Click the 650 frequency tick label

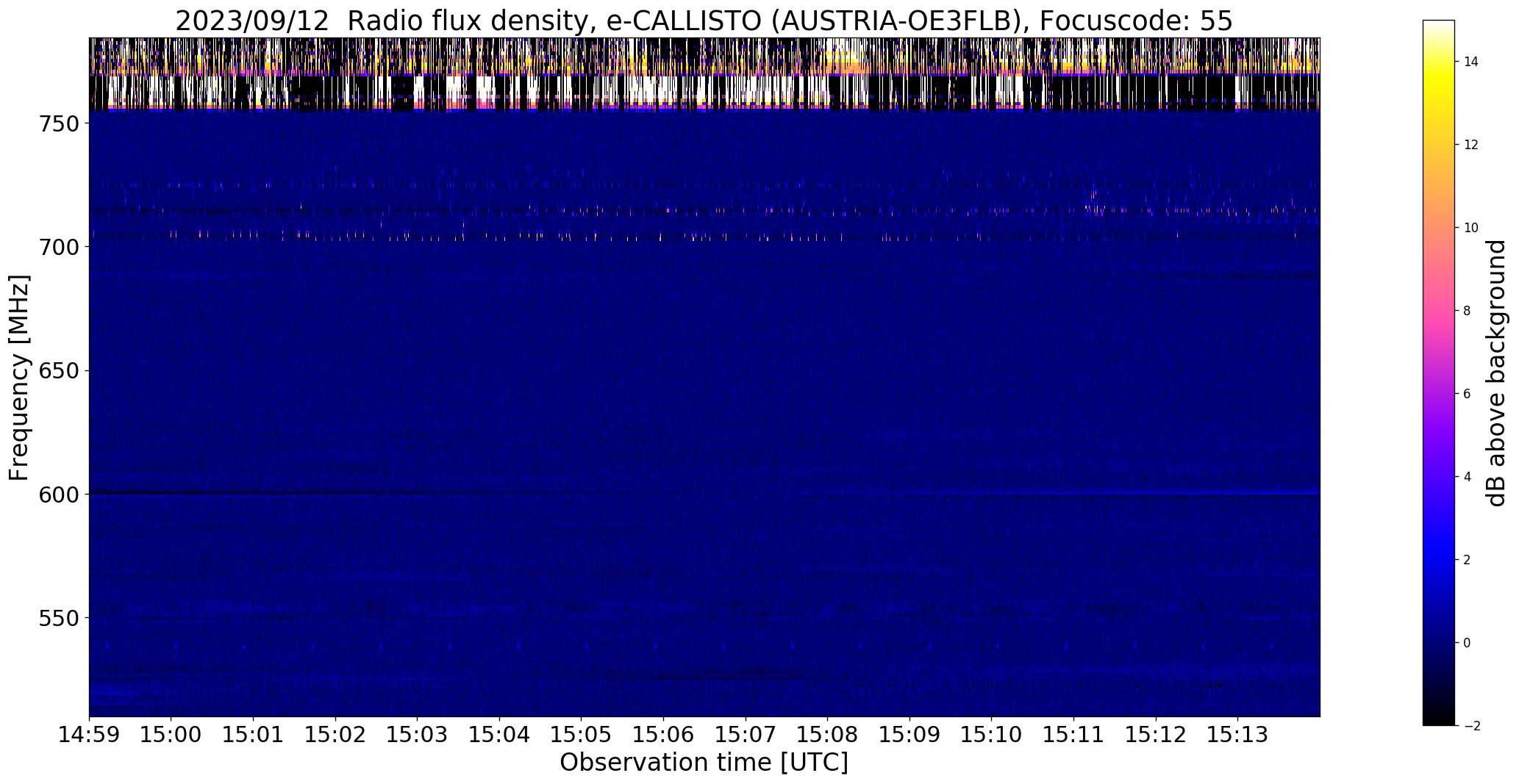coord(59,370)
